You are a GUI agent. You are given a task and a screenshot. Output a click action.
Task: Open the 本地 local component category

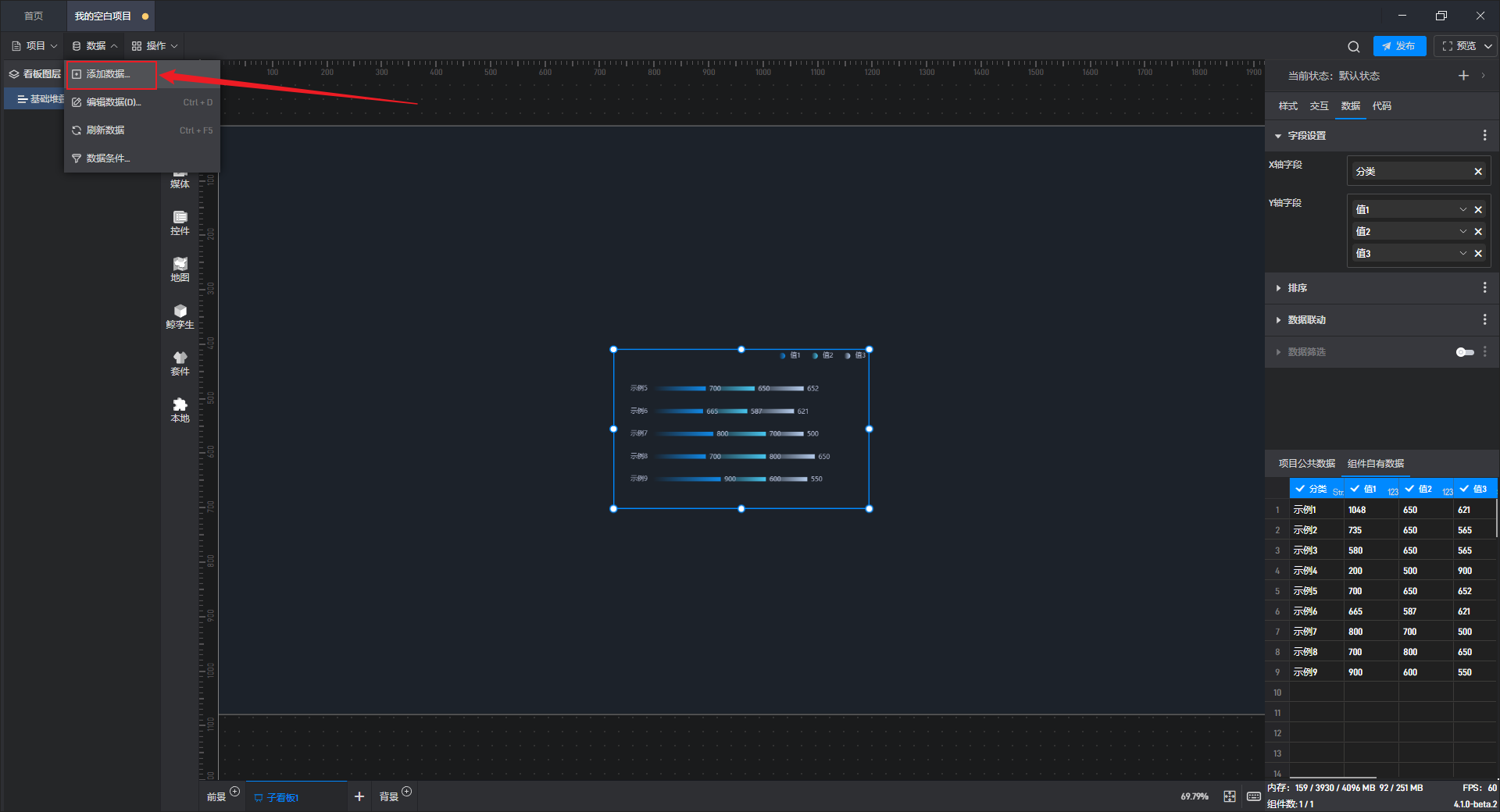click(x=180, y=411)
